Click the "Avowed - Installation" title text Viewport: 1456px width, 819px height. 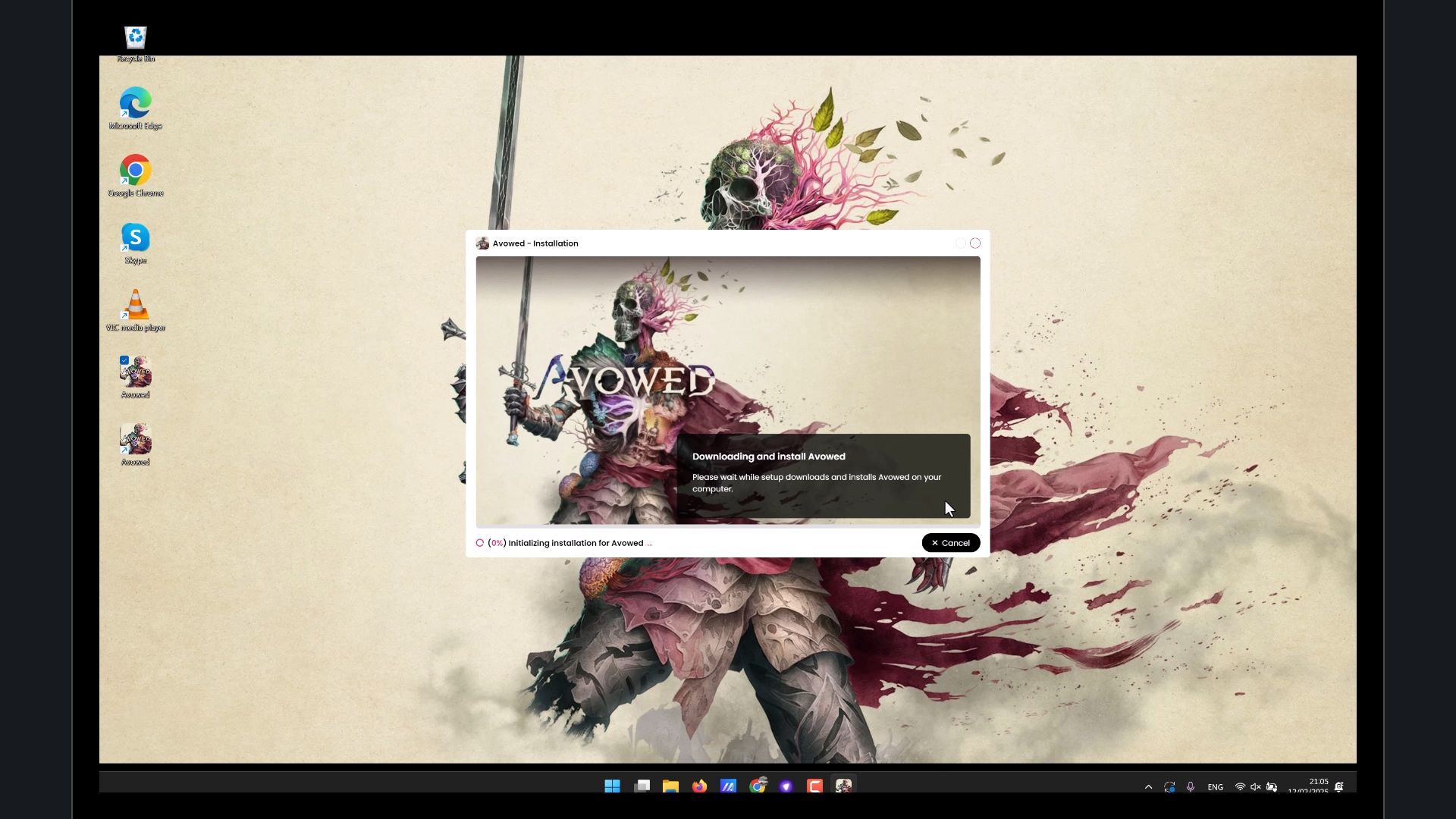tap(535, 243)
